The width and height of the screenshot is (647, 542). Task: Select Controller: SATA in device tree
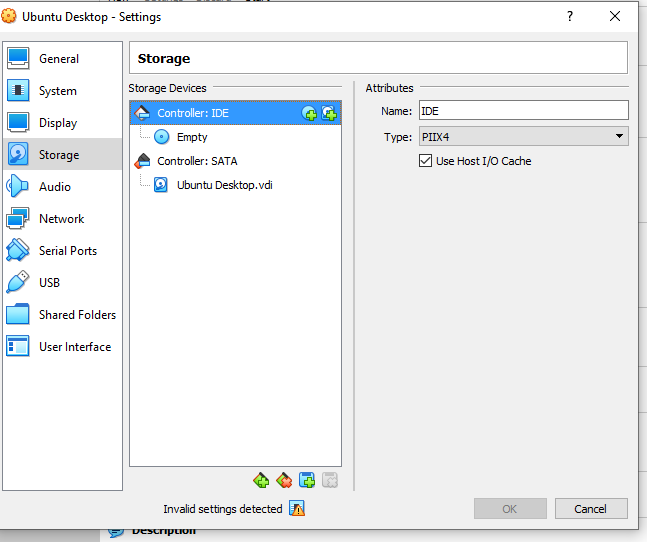235,161
